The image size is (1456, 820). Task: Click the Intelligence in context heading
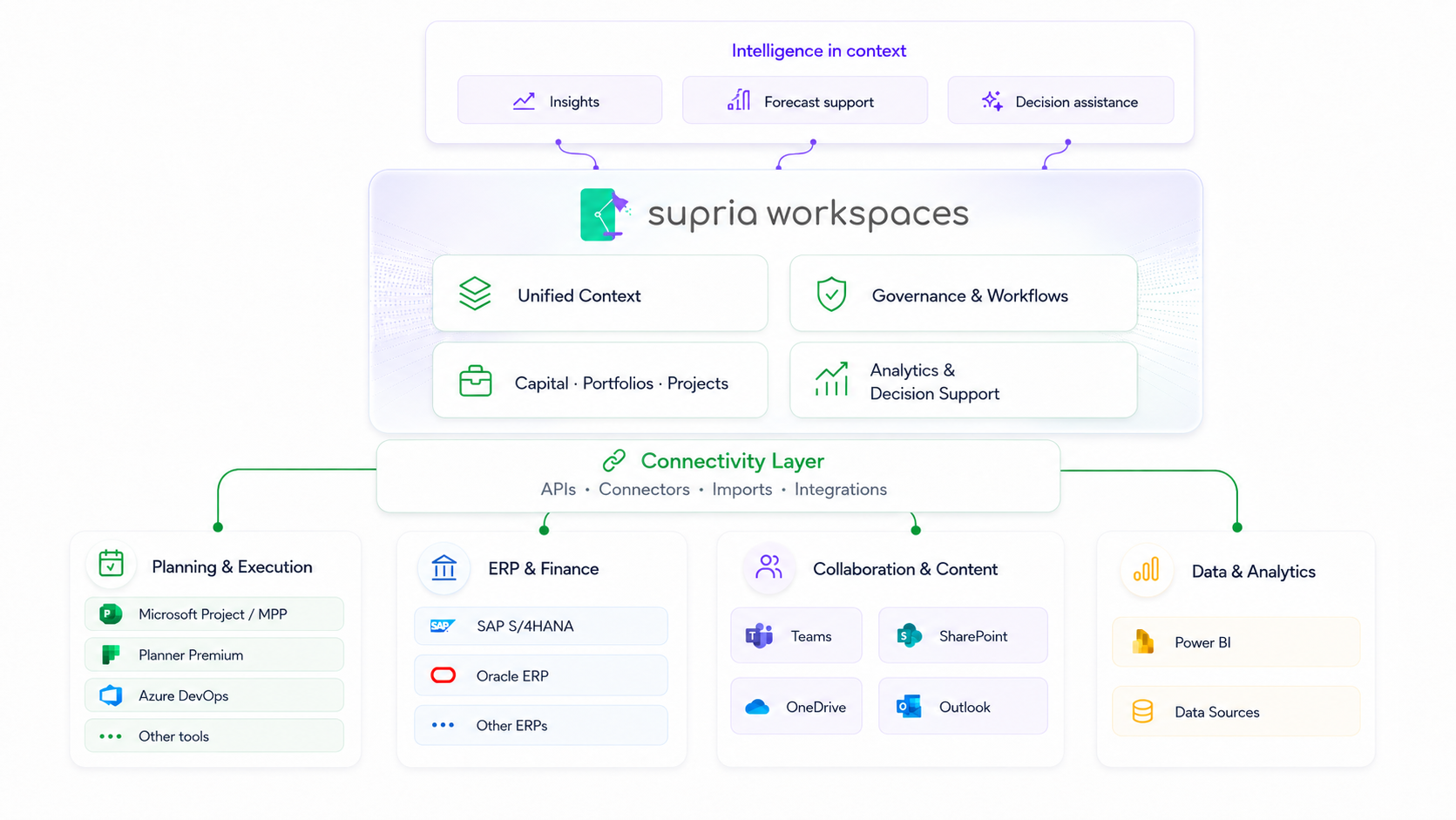tap(819, 51)
